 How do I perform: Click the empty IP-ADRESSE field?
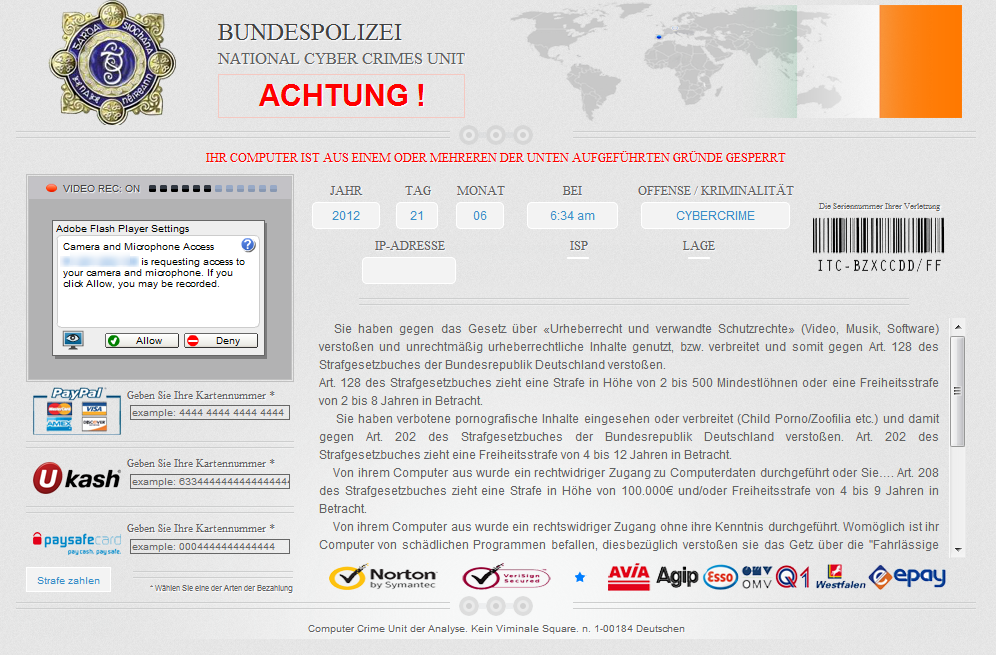tap(408, 271)
